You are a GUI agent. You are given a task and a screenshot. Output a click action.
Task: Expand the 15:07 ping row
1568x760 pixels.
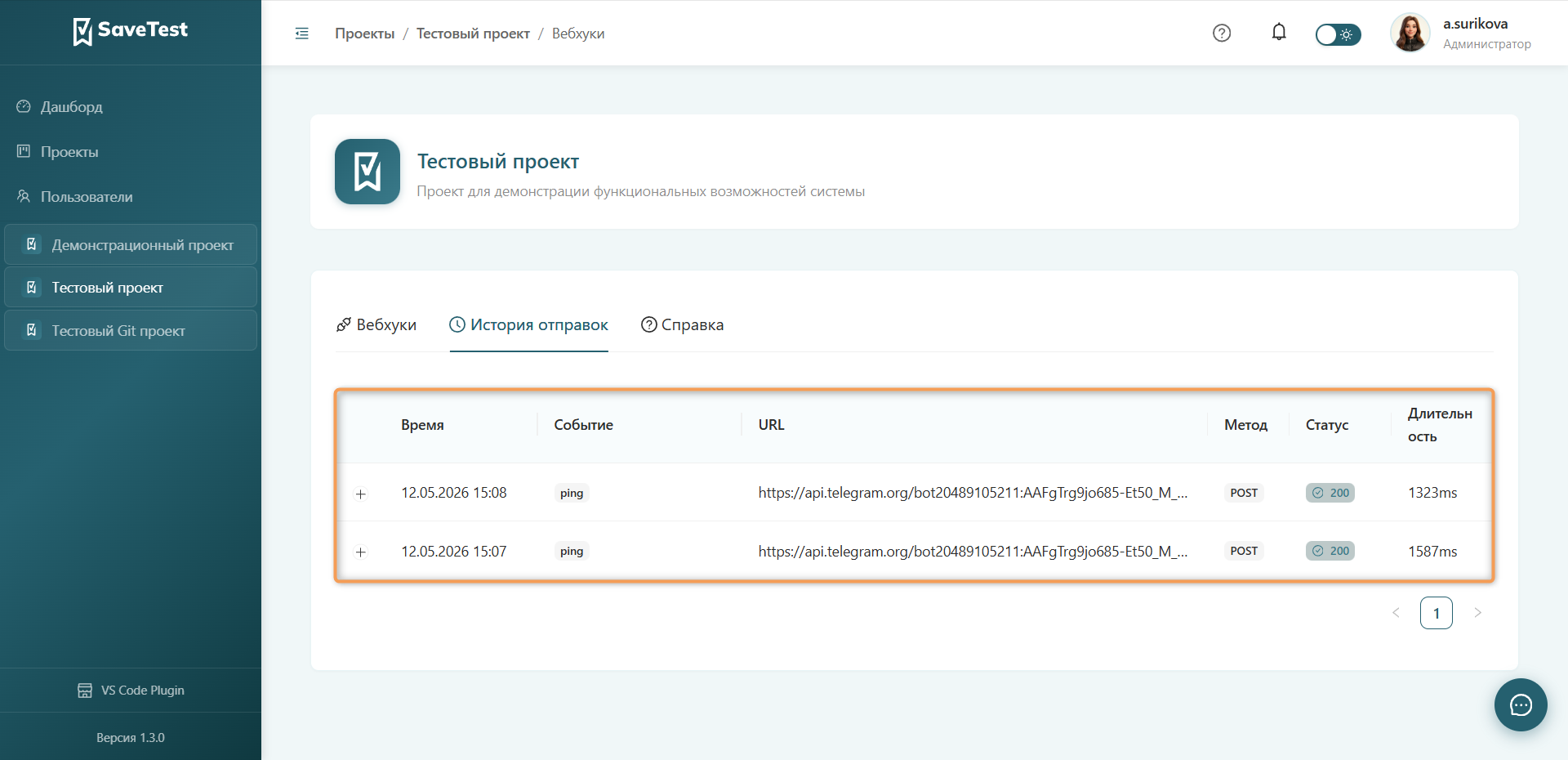click(361, 552)
